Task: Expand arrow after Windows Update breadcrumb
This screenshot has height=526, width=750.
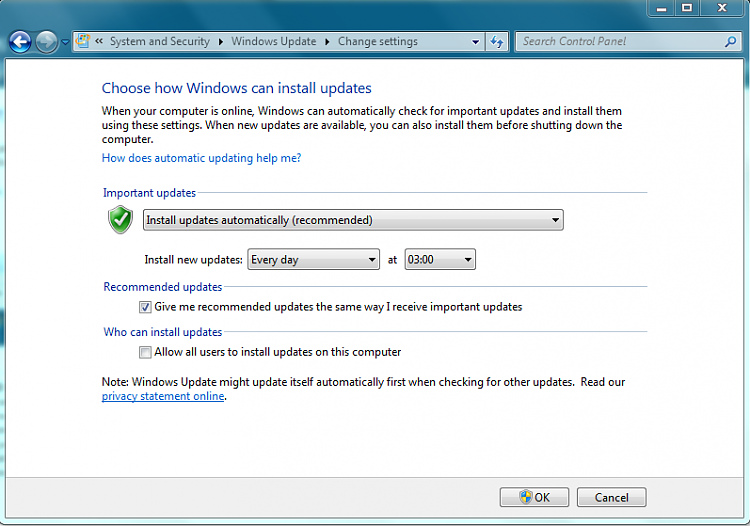Action: 327,42
